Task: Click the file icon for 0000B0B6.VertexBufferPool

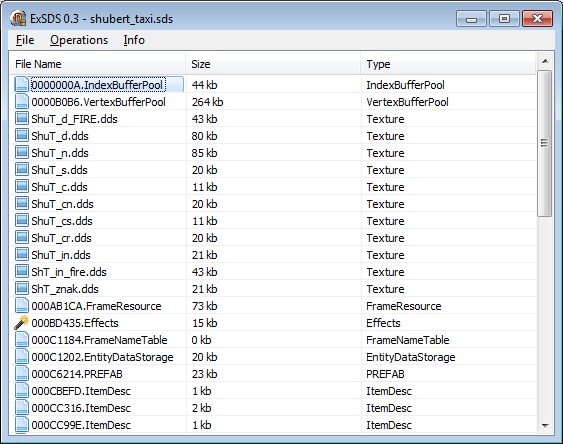Action: pos(22,102)
